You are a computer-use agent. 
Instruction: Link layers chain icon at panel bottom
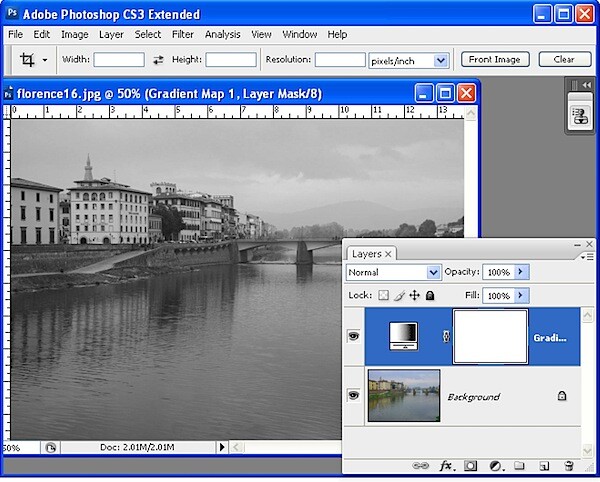[420, 466]
